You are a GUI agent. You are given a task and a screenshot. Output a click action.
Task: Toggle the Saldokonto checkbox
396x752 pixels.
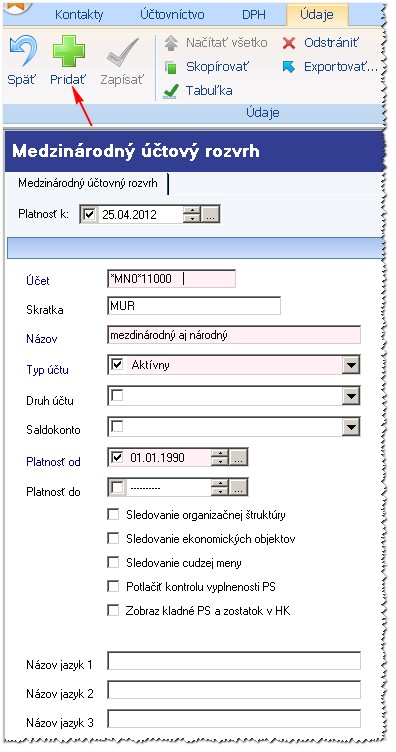tap(116, 426)
